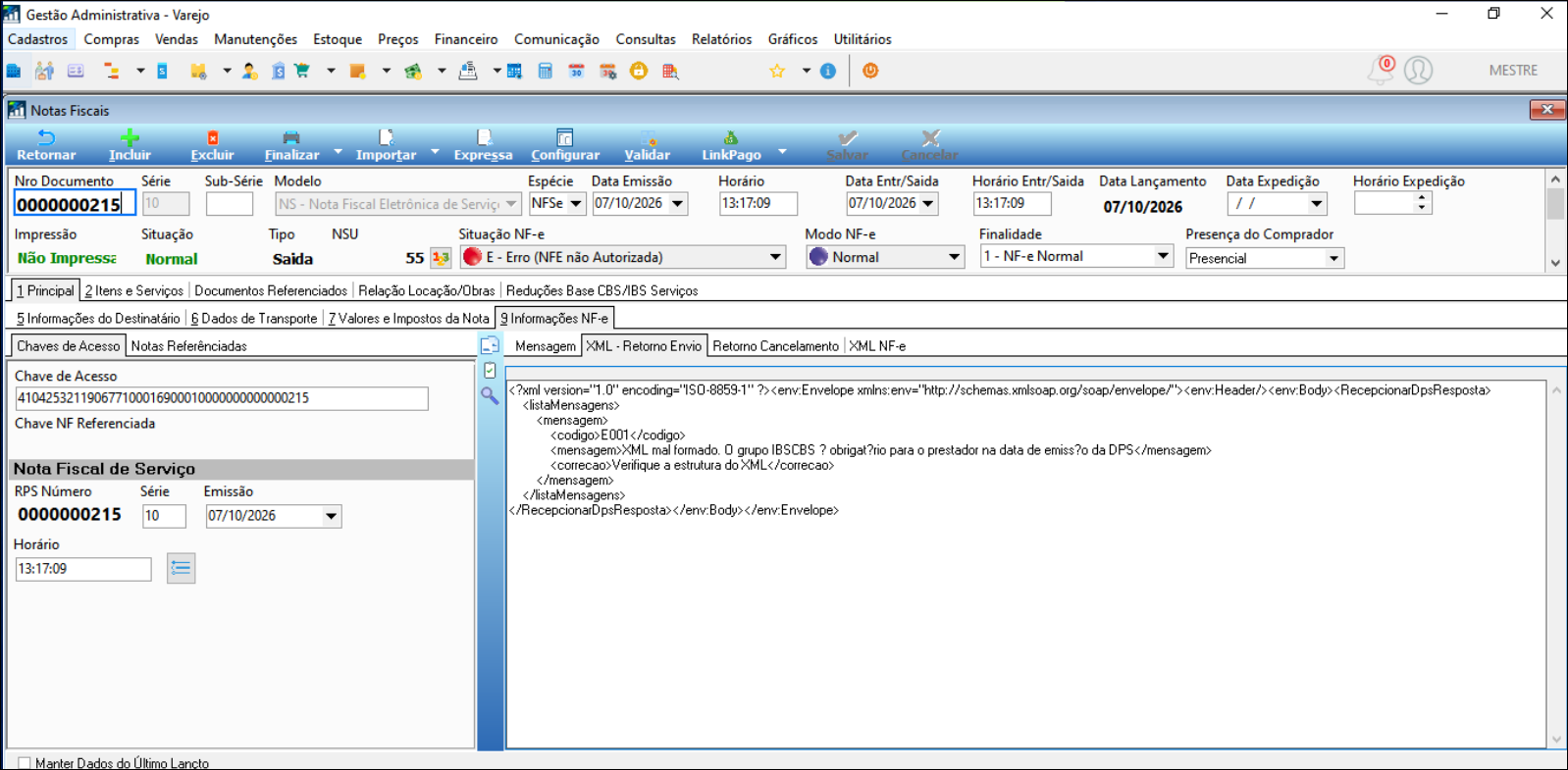The image size is (1568, 770).
Task: Toggle Manter Dados do Último Lancto checkbox
Action: click(25, 763)
